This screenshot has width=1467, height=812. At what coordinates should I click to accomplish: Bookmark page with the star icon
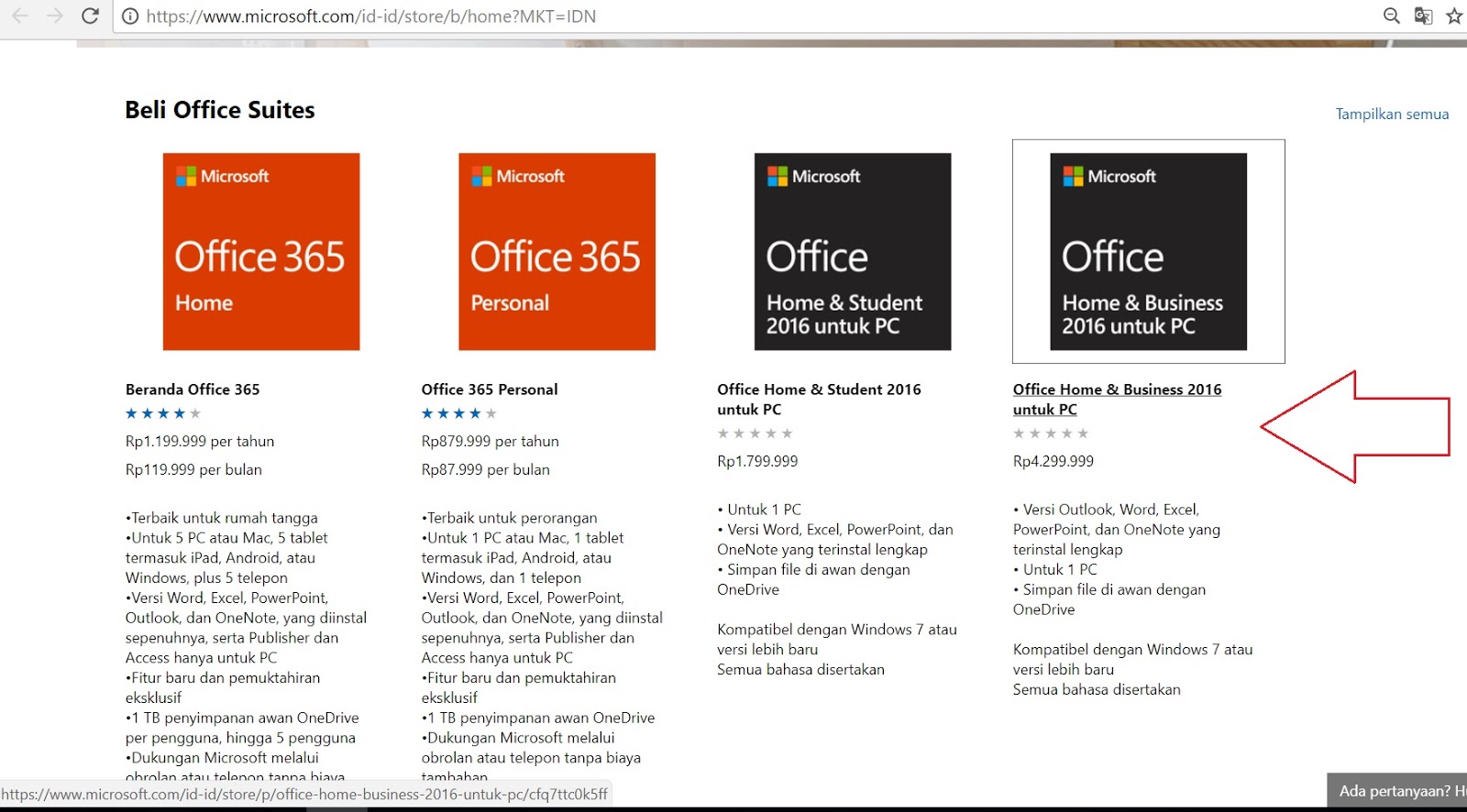coord(1454,16)
